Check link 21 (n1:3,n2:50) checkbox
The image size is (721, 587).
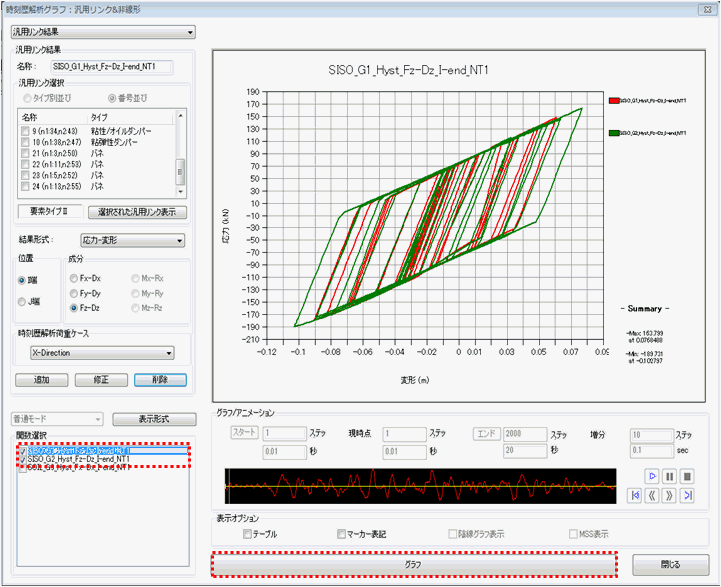[25, 153]
